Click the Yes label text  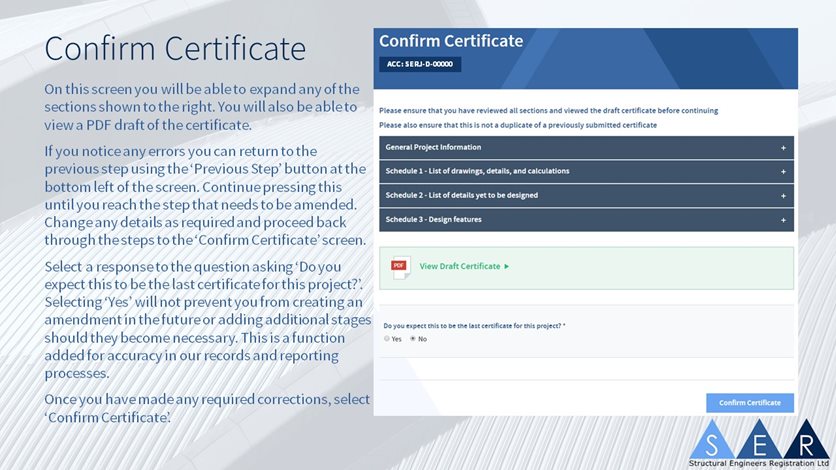click(397, 339)
